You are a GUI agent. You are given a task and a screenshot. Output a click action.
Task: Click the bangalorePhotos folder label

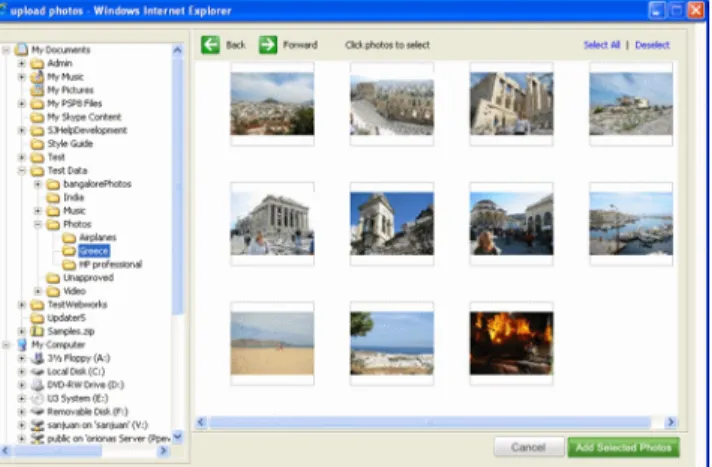coord(97,184)
